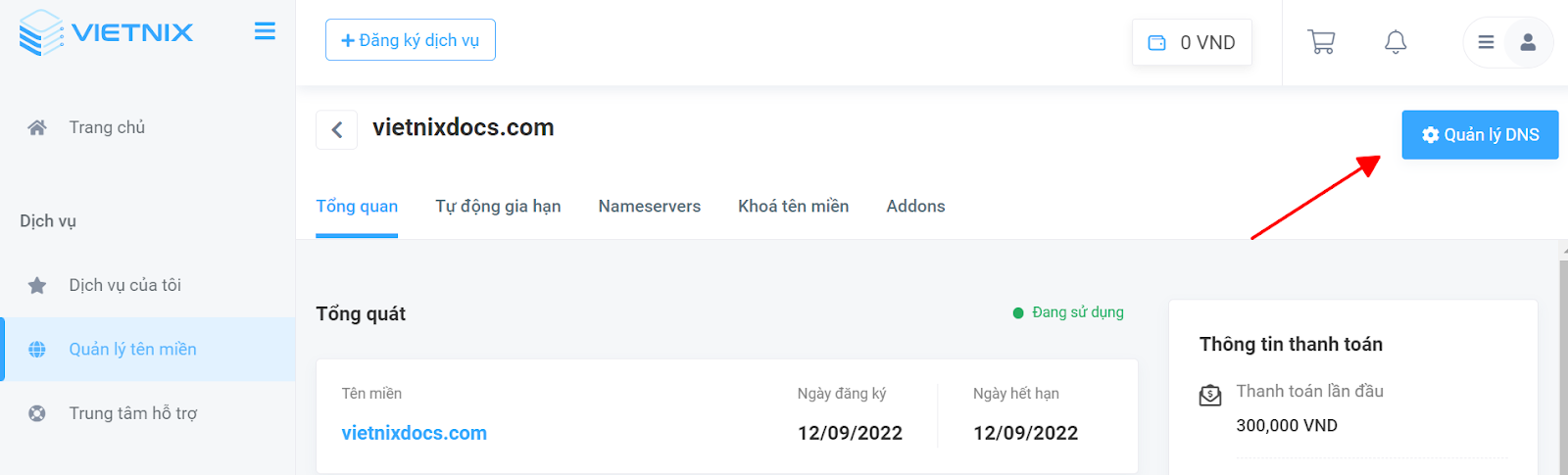Click the wallet balance 0 VND
The height and width of the screenshot is (475, 1568).
click(x=1192, y=42)
